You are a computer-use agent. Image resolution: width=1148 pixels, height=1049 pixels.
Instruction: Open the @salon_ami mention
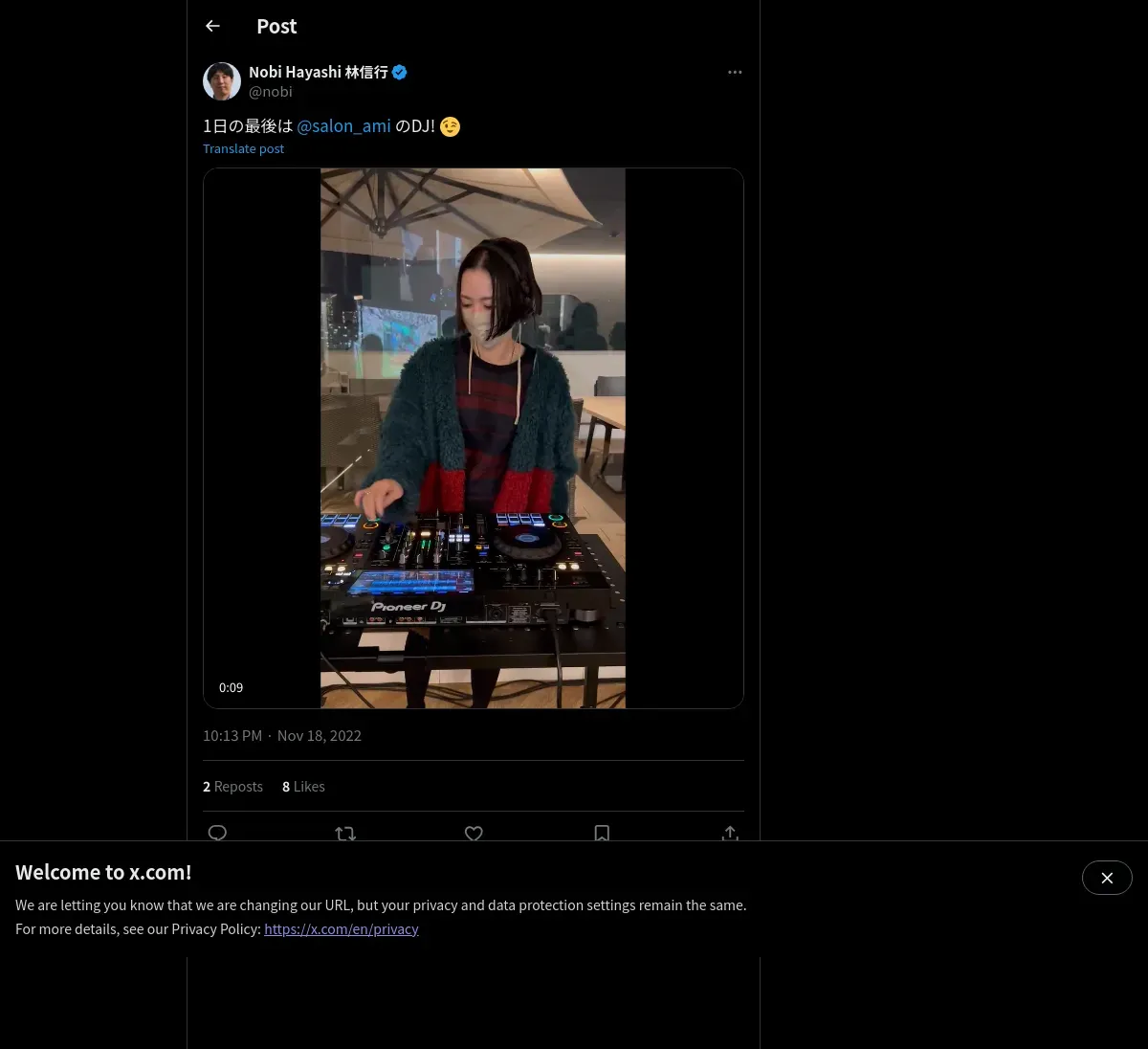(343, 125)
